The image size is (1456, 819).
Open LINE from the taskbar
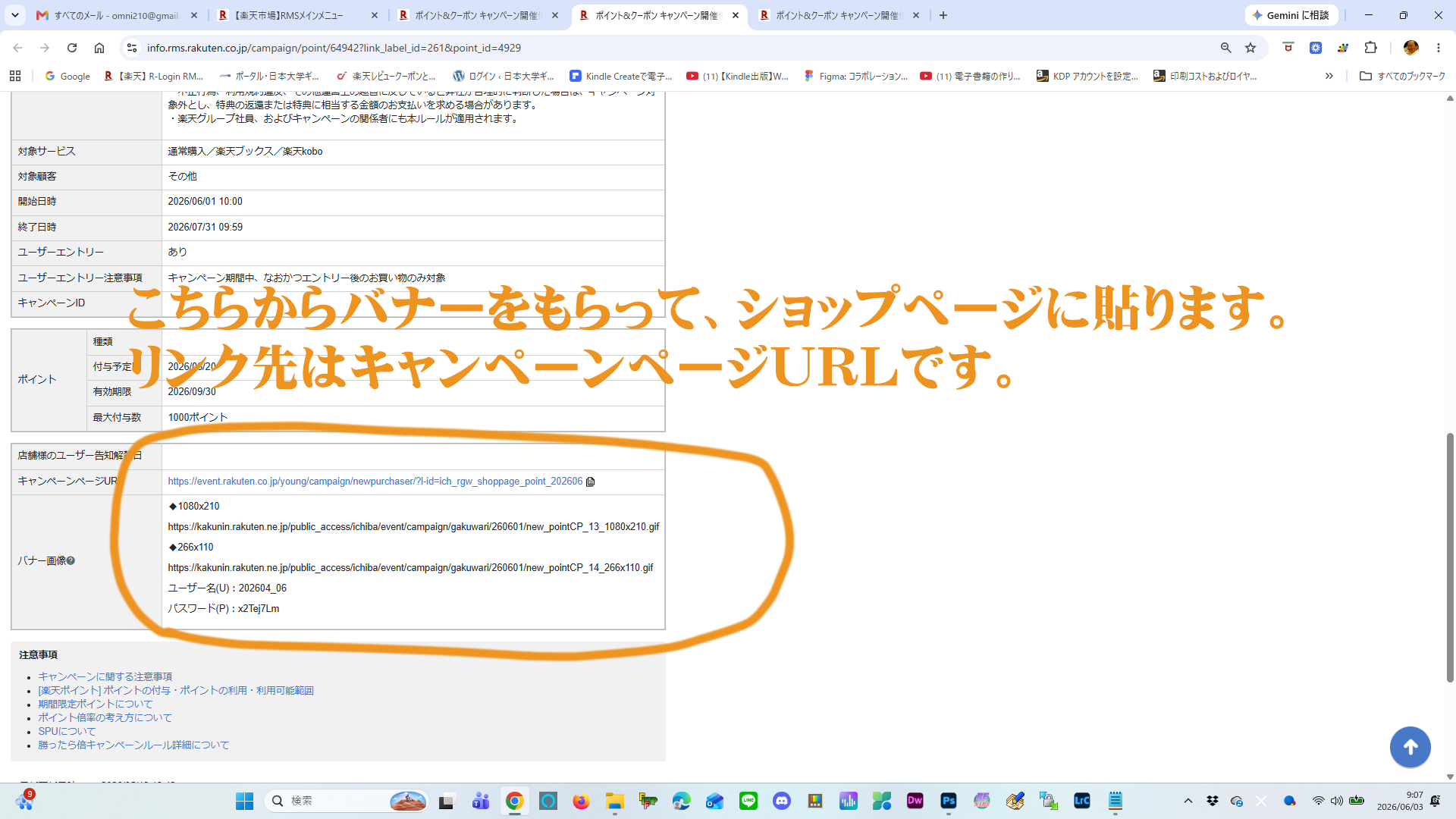pyautogui.click(x=748, y=801)
